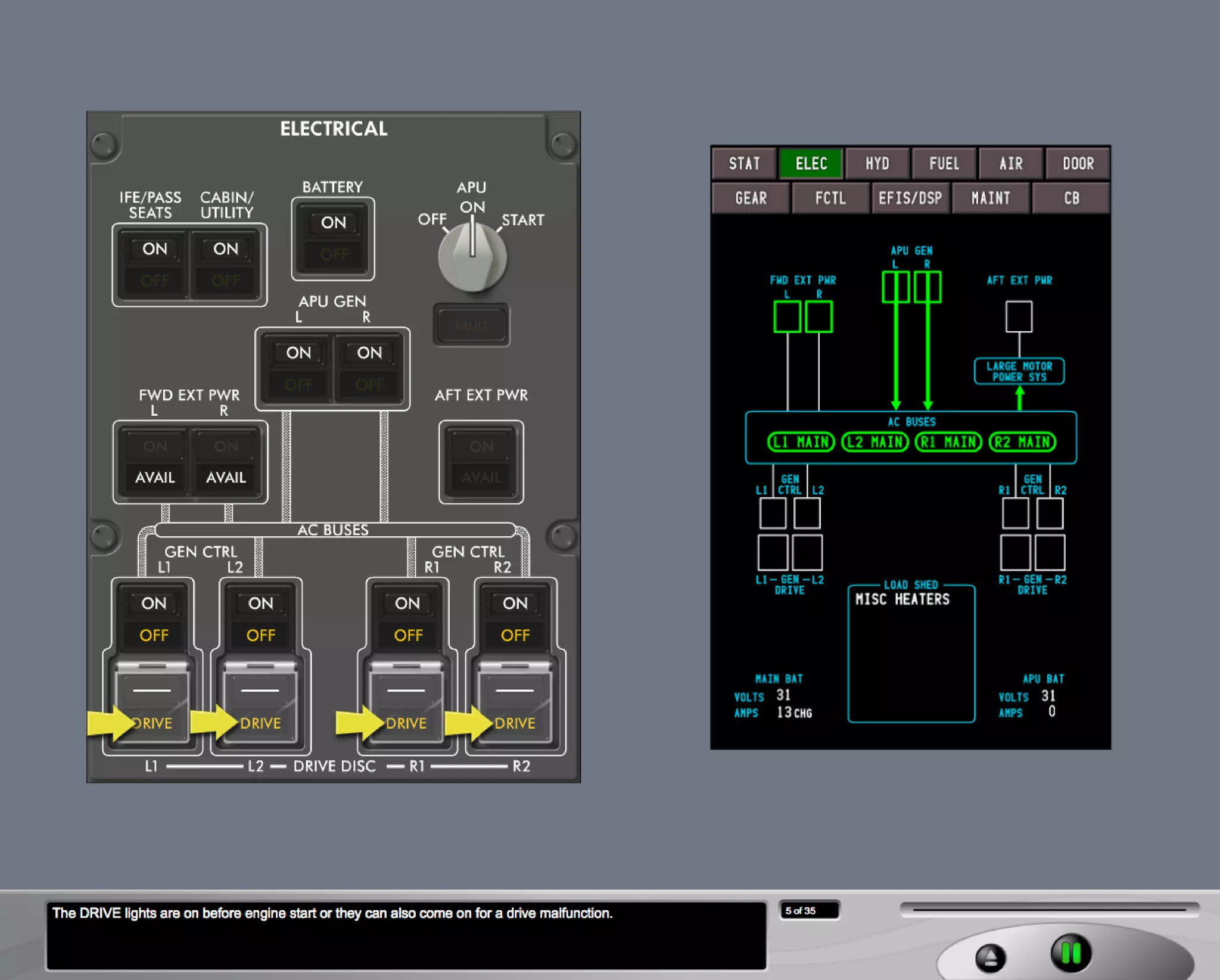
Task: Click the L2 DRIVE disconnect guarded switch
Action: pyautogui.click(x=260, y=702)
